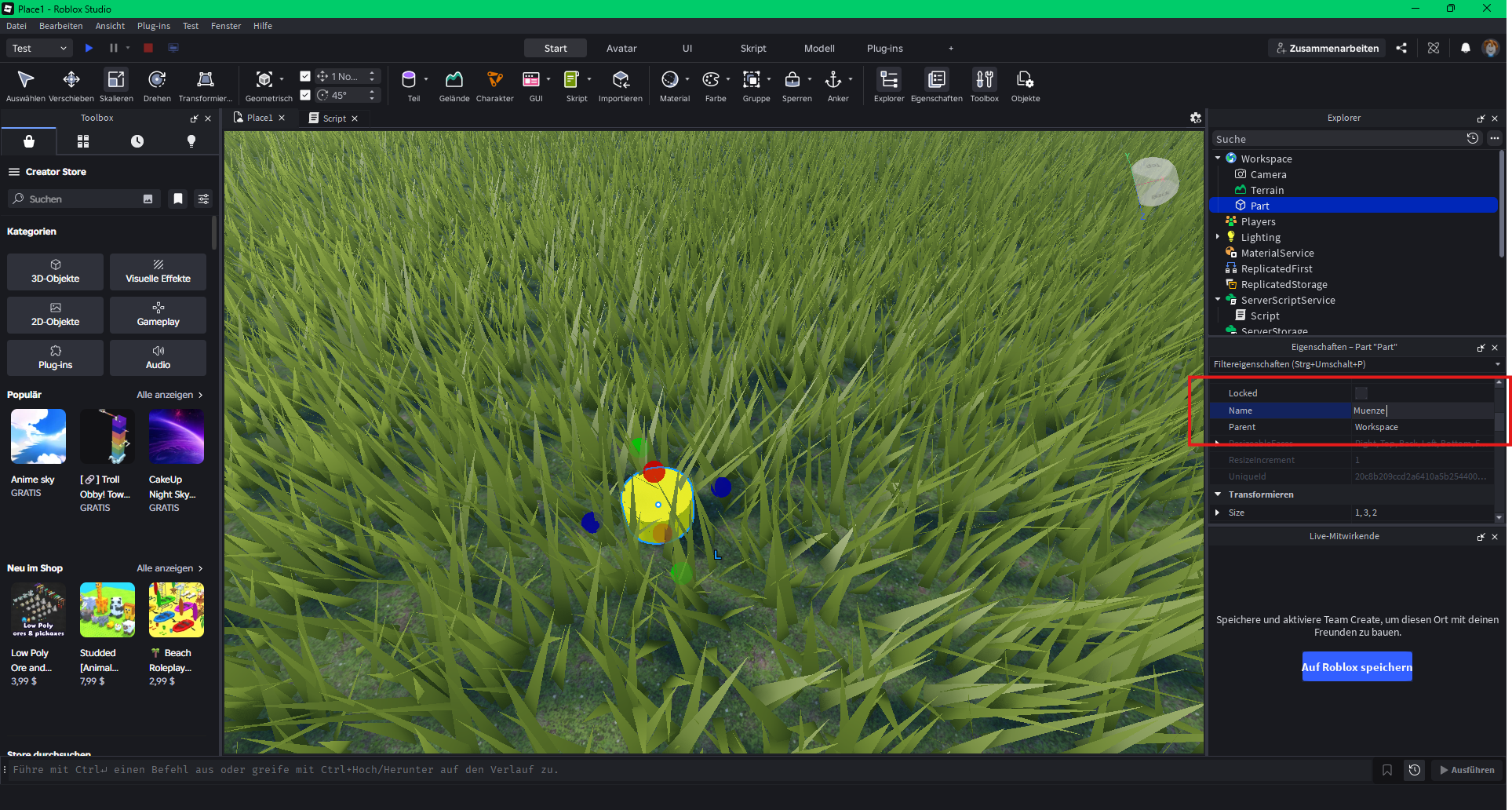Click the Ausführen command button
Image resolution: width=1512 pixels, height=810 pixels.
coord(1466,770)
